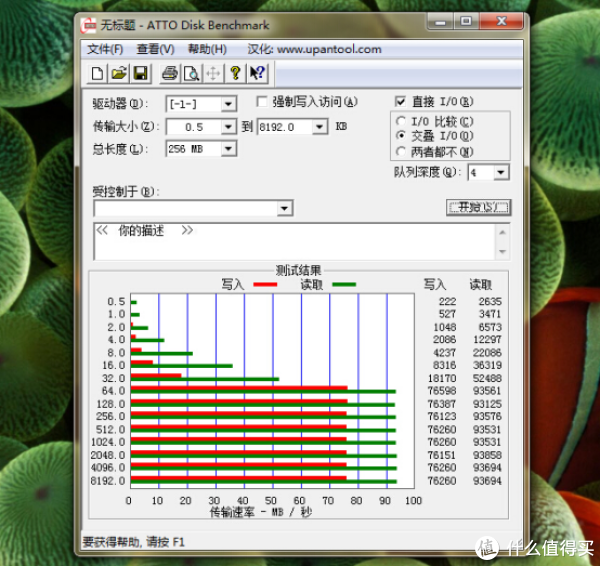Expand the transfer size end 8192.0 dropdown
This screenshot has width=600, height=566.
pos(320,127)
